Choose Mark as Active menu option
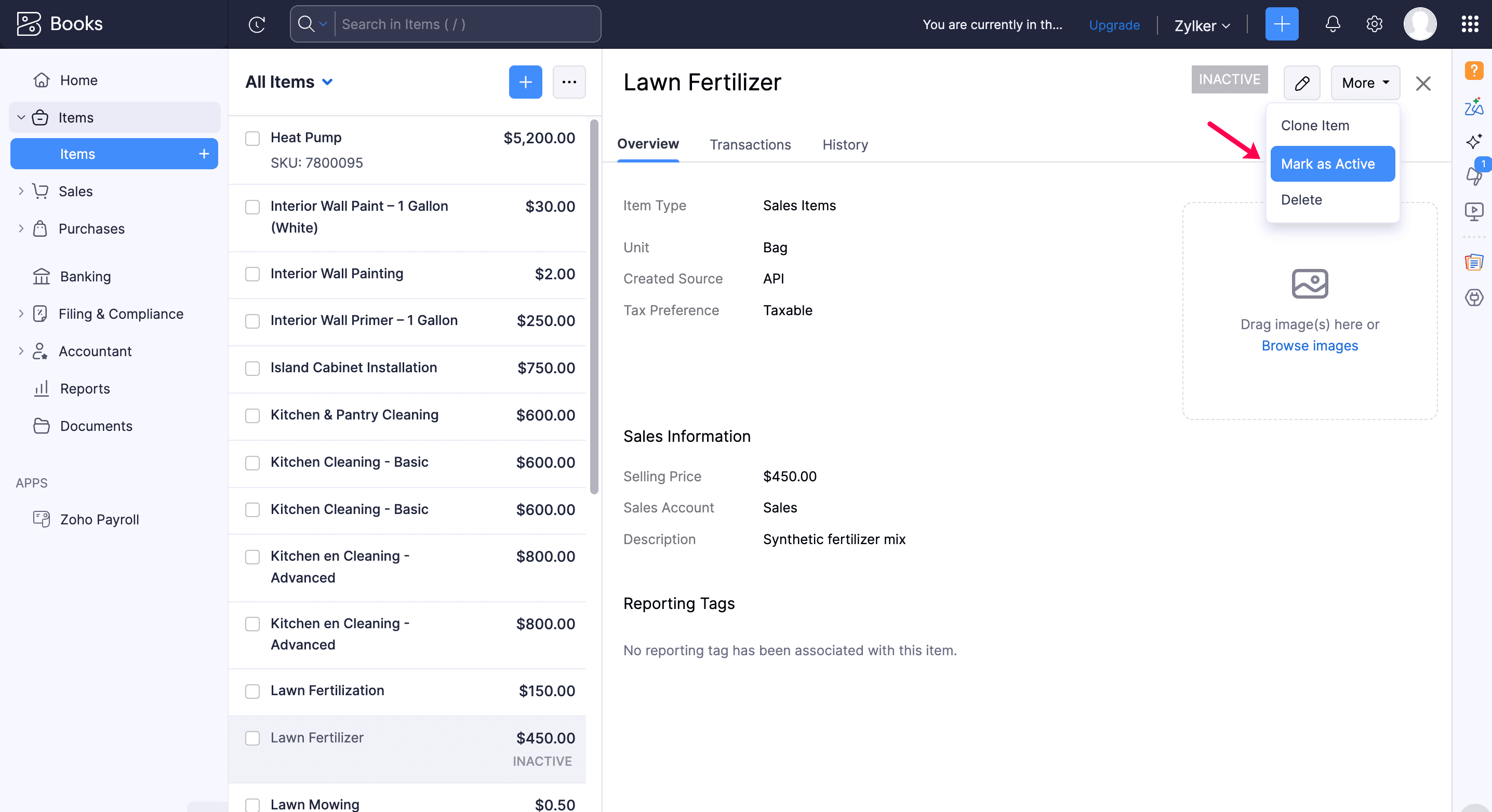The height and width of the screenshot is (812, 1492). (x=1331, y=164)
